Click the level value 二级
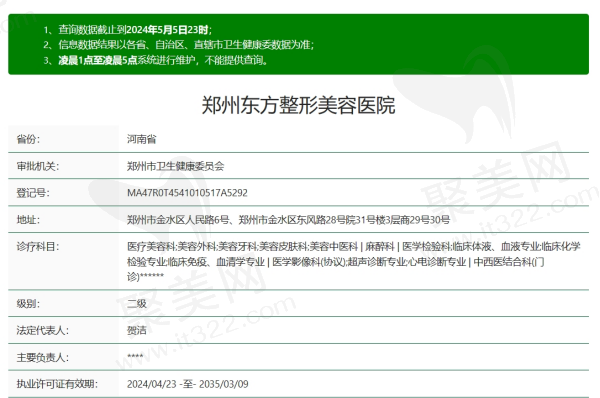 click(x=137, y=304)
